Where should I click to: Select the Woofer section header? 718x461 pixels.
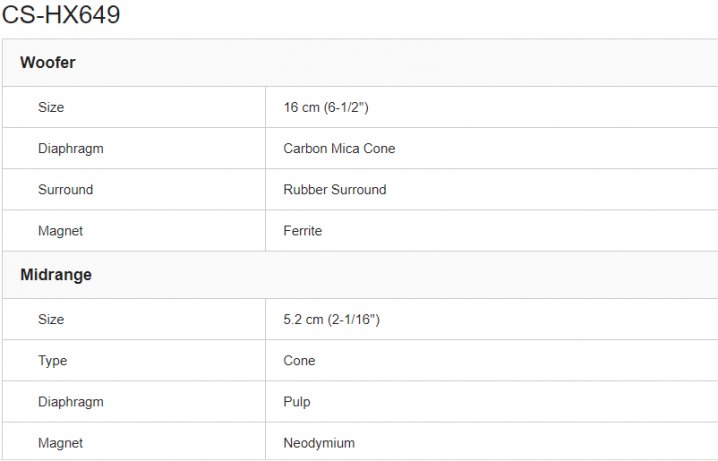coord(48,62)
